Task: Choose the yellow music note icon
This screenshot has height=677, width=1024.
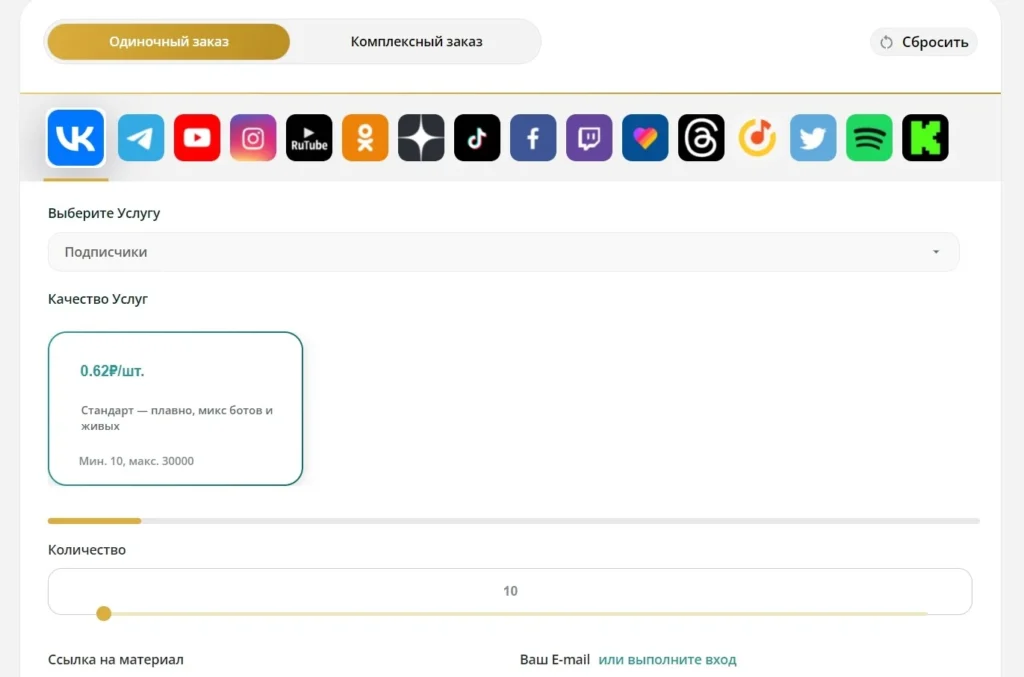Action: [x=757, y=138]
